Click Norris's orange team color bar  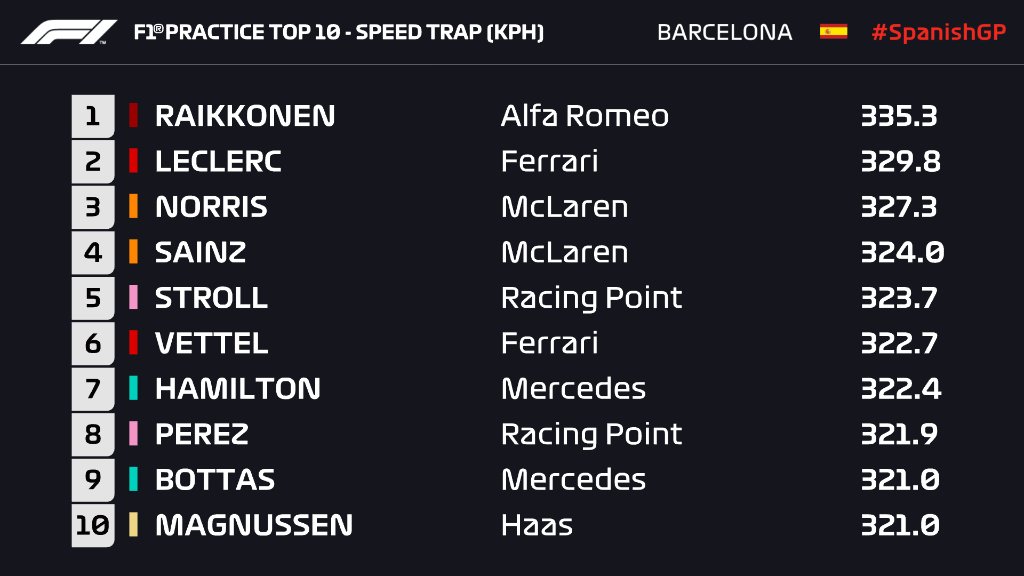pos(133,206)
